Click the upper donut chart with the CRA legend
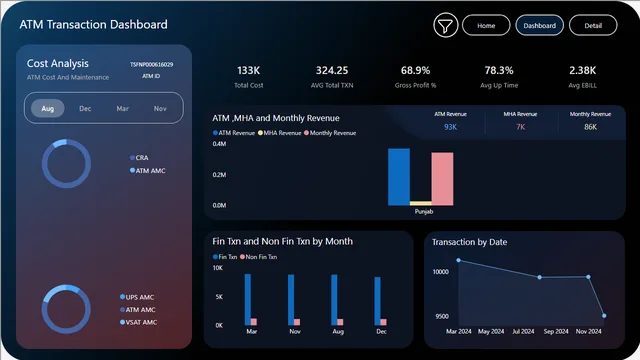This screenshot has width=640, height=360. click(66, 163)
